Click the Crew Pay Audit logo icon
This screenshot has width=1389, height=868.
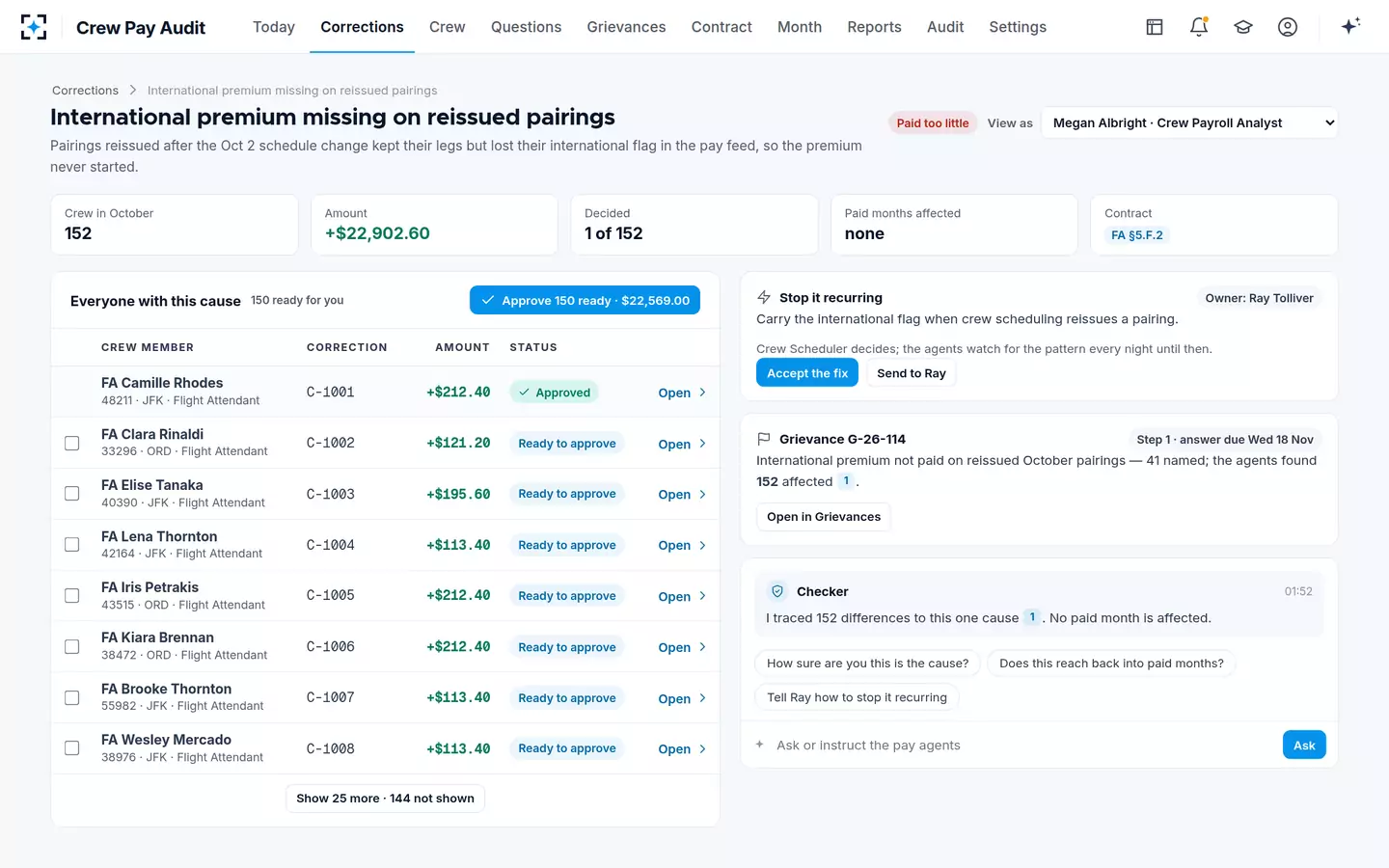click(x=34, y=27)
